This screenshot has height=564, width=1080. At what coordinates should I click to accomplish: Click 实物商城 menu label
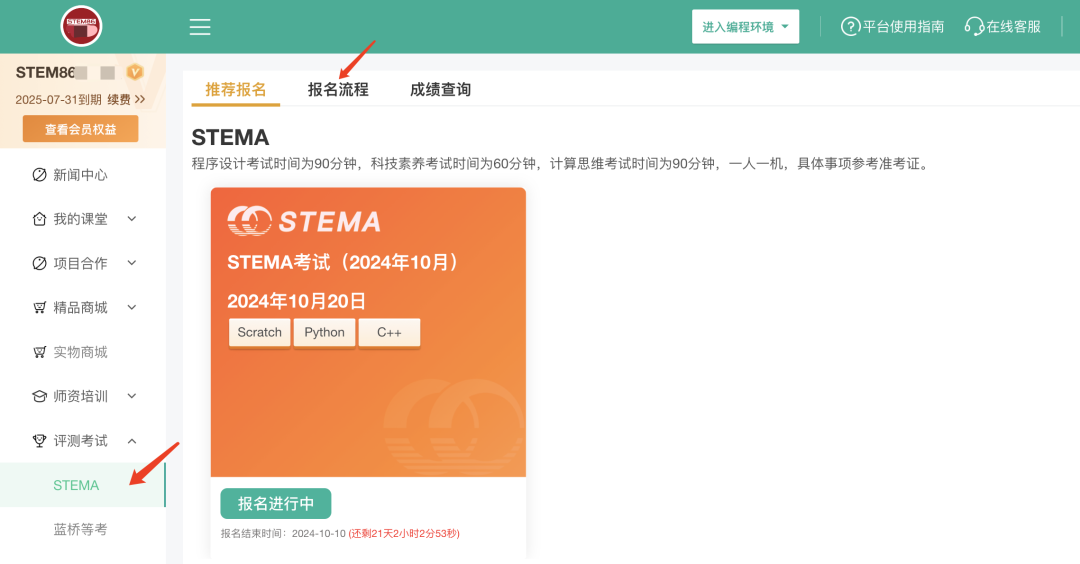(81, 352)
